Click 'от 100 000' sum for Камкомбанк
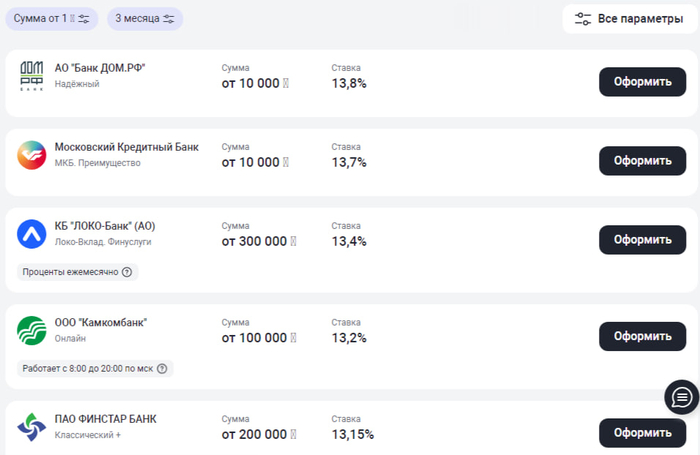This screenshot has height=455, width=700. (x=258, y=338)
